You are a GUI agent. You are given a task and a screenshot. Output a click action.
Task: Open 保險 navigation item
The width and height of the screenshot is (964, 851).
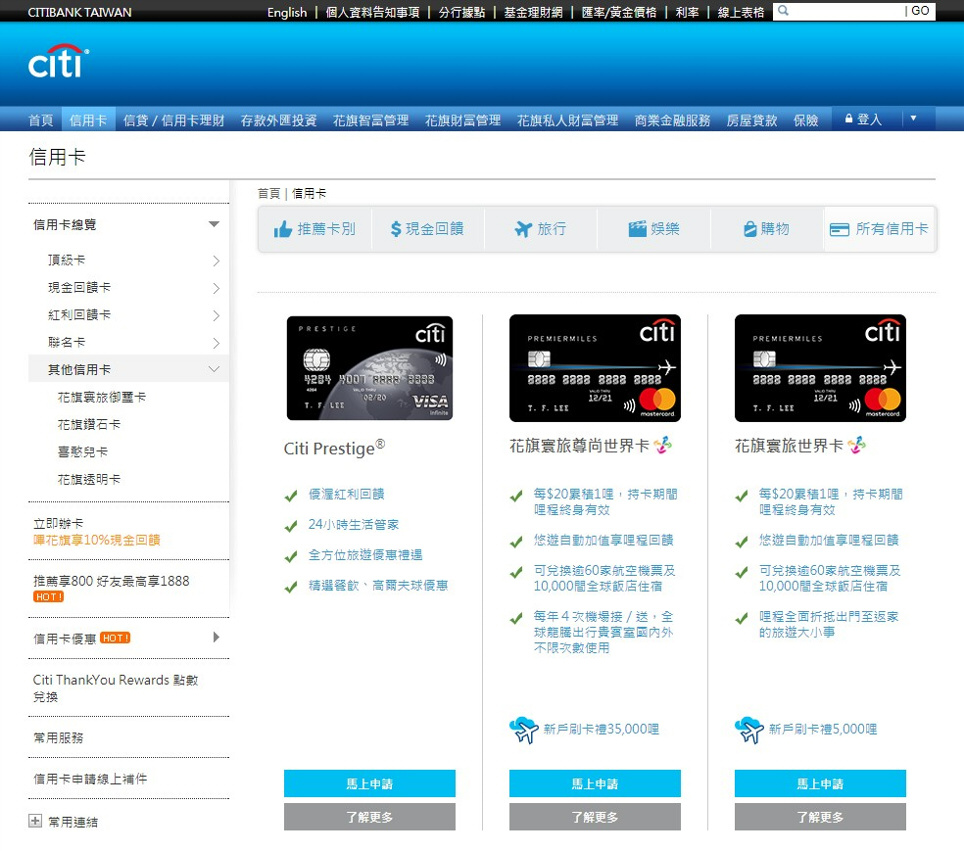coord(805,120)
